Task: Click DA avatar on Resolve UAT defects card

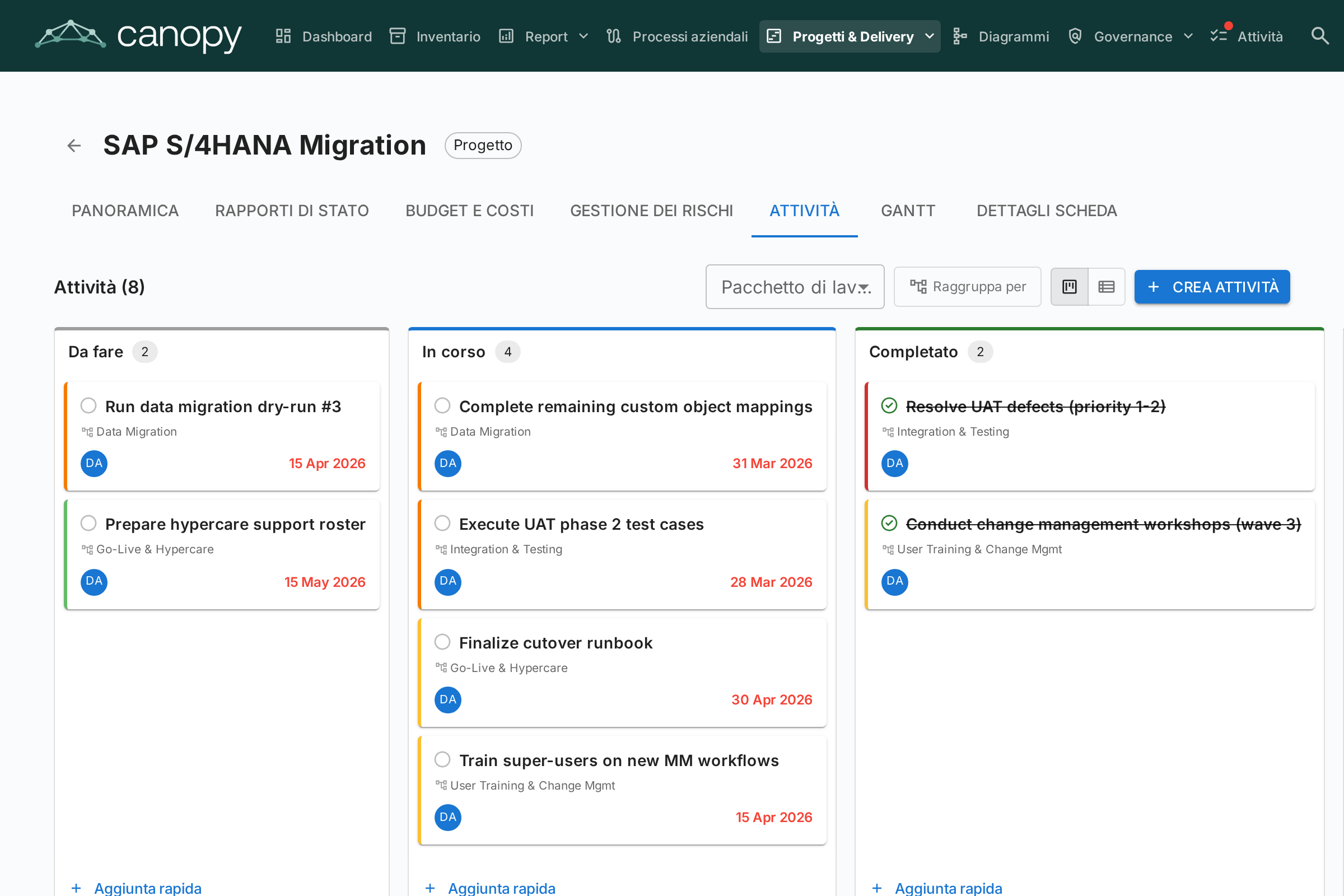Action: click(x=895, y=464)
